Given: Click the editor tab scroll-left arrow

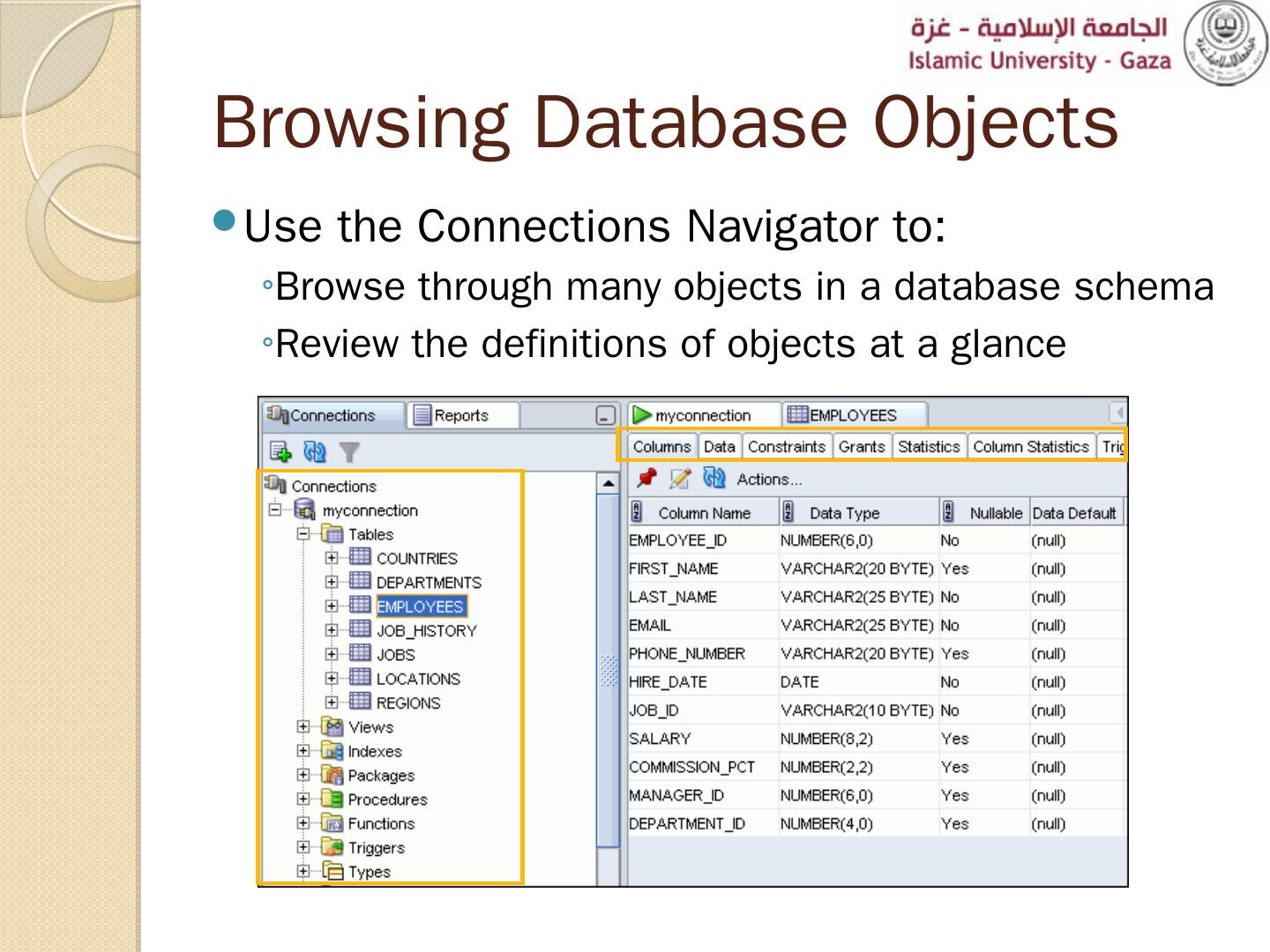Looking at the screenshot, I should tap(1118, 413).
